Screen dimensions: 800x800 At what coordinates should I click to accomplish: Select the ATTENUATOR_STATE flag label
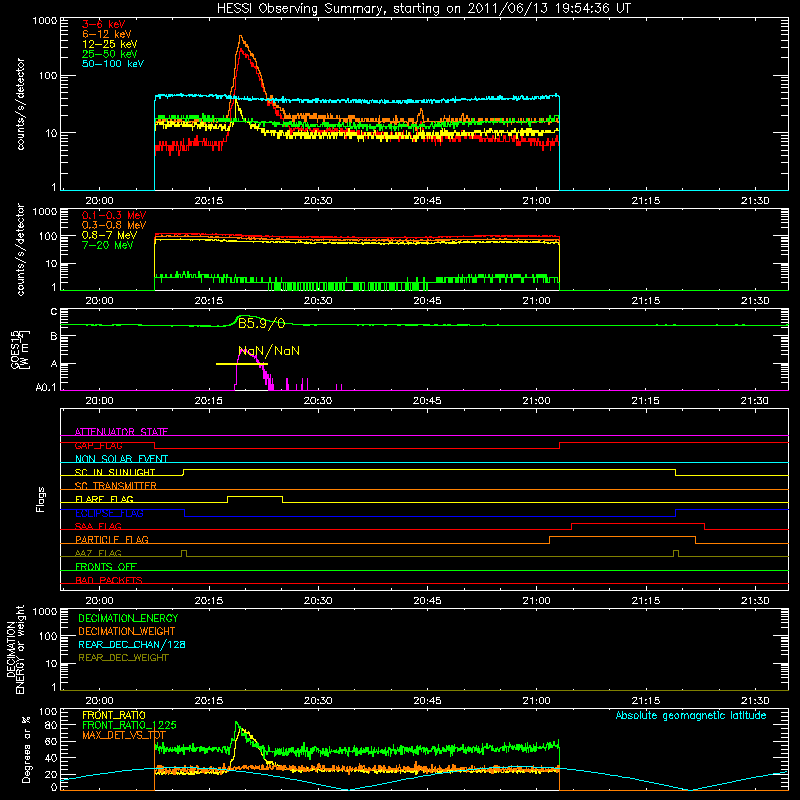pos(121,432)
